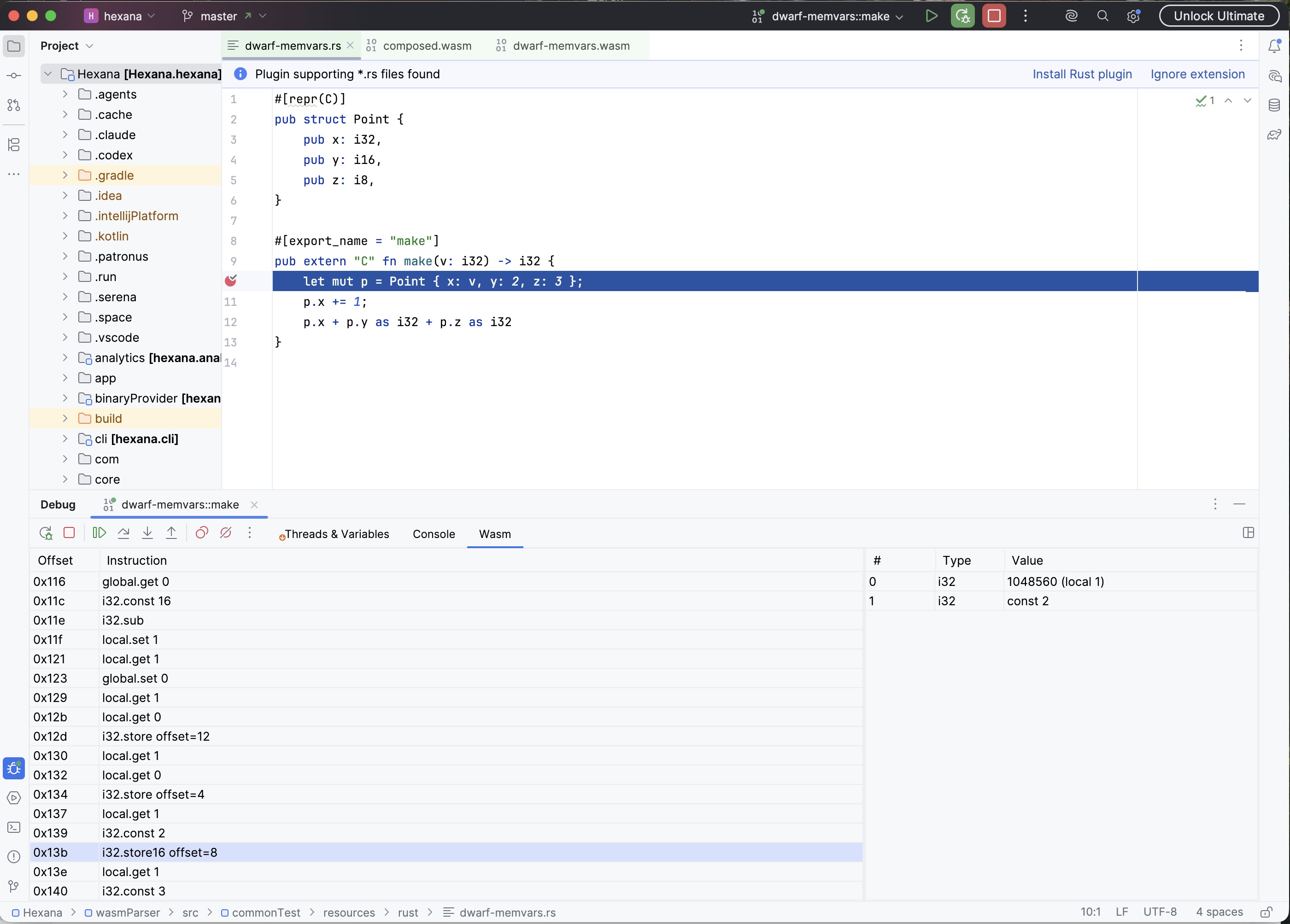Click the Step Over debug icon
Screen dimensions: 1290x924
click(123, 533)
